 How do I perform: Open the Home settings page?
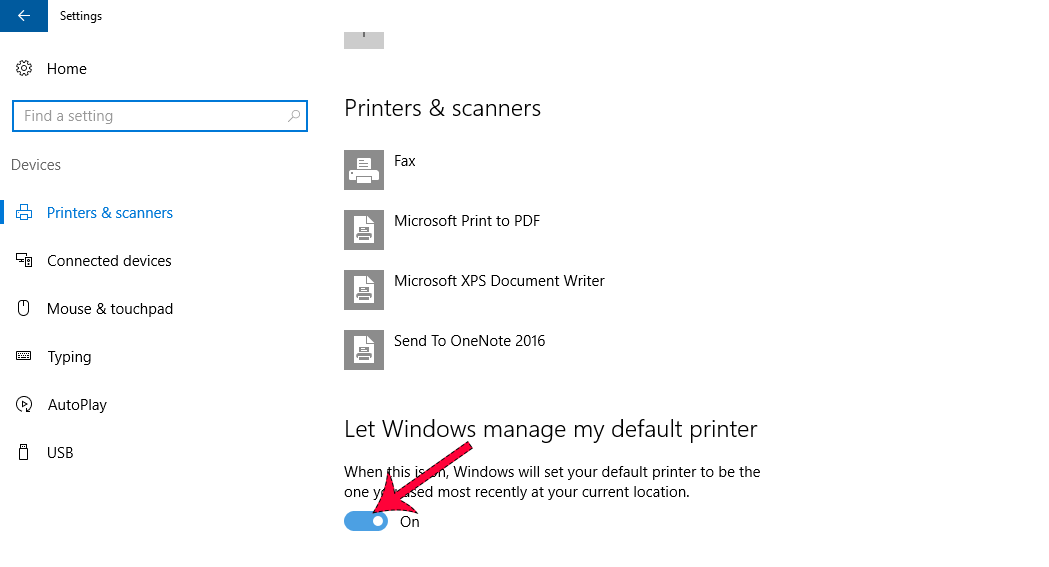tap(67, 69)
